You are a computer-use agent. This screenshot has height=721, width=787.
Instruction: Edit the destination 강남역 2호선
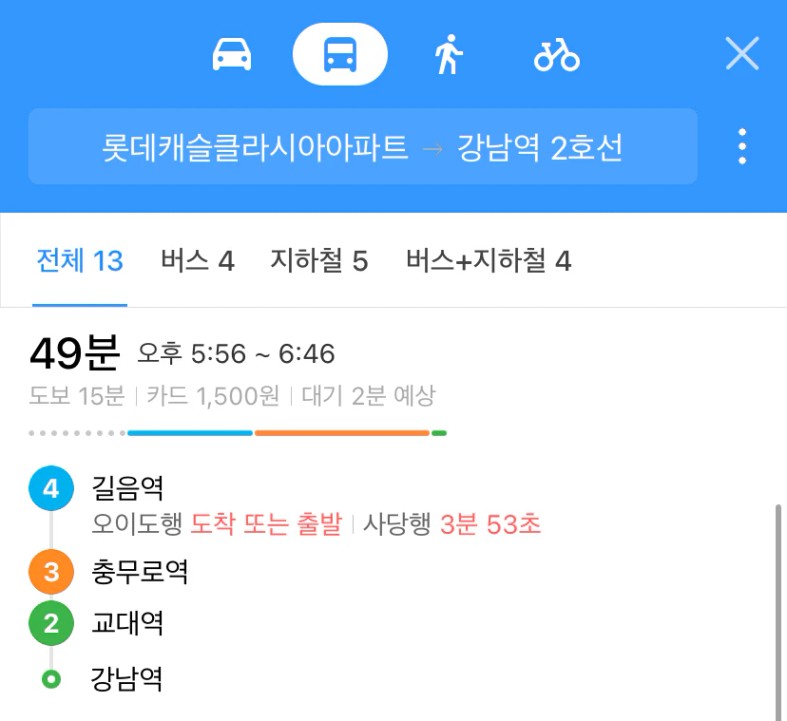coord(540,148)
